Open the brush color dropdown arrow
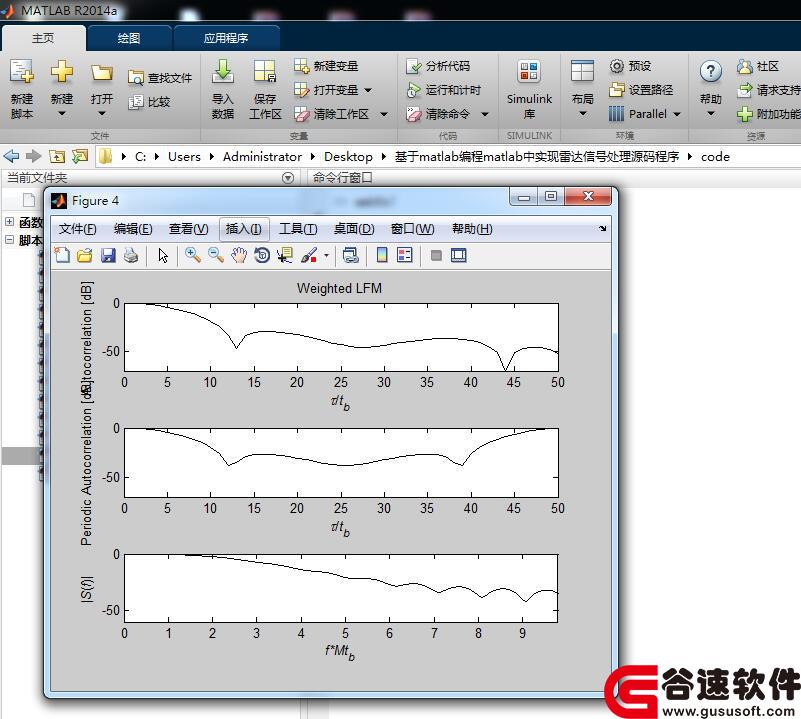 [x=326, y=256]
